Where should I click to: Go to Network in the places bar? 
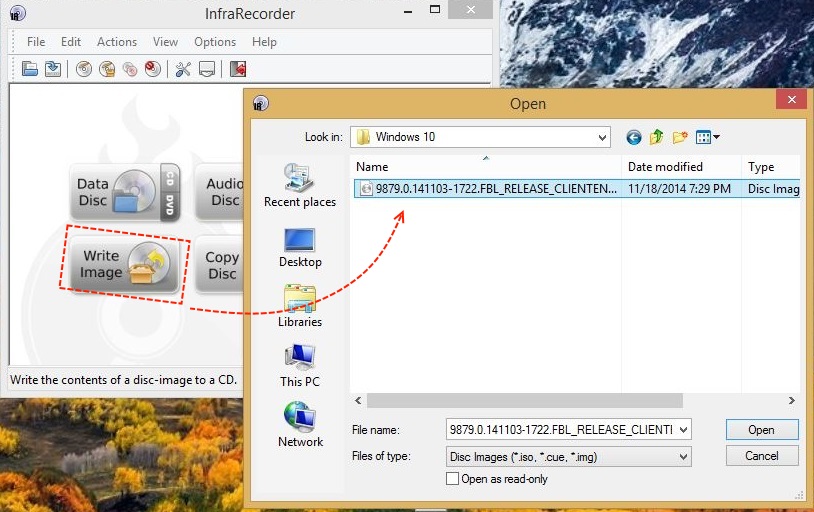point(300,425)
